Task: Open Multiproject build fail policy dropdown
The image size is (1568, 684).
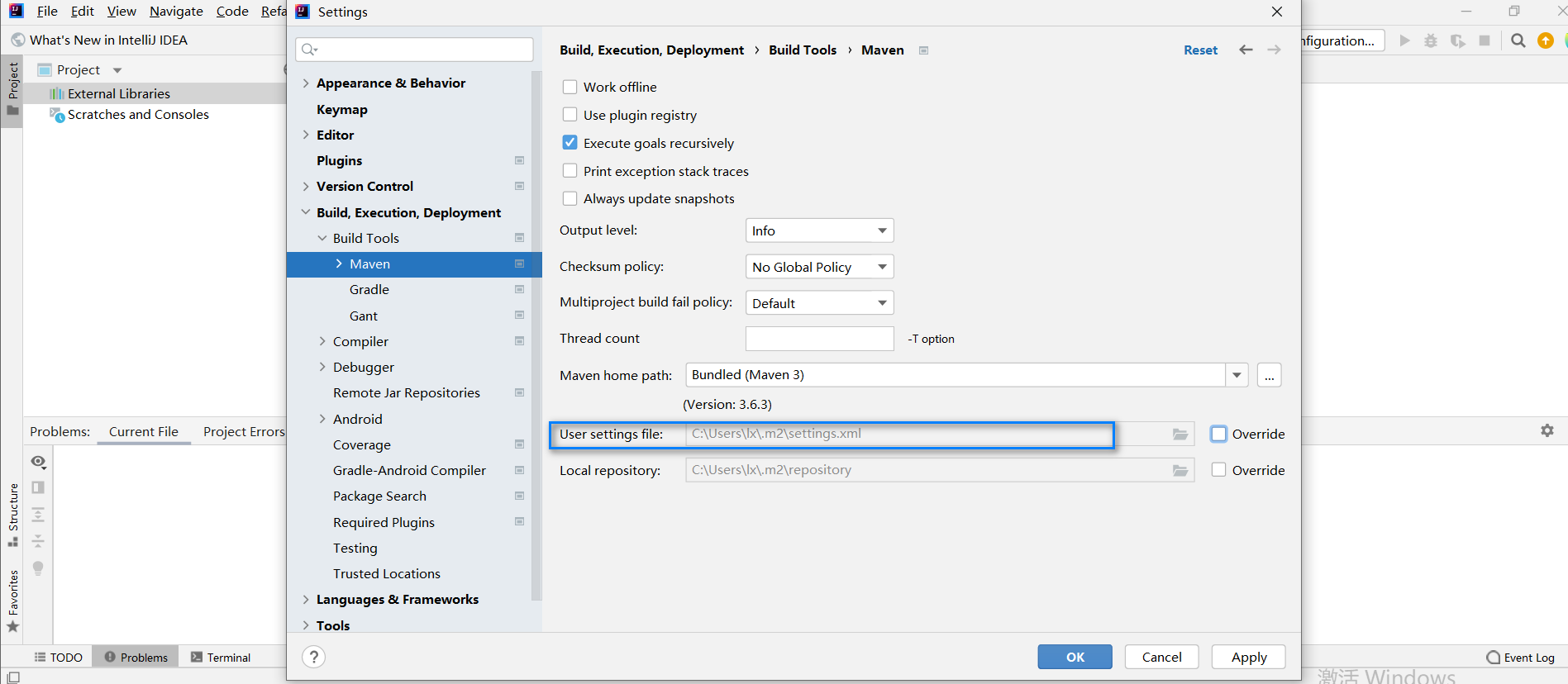Action: click(x=819, y=303)
